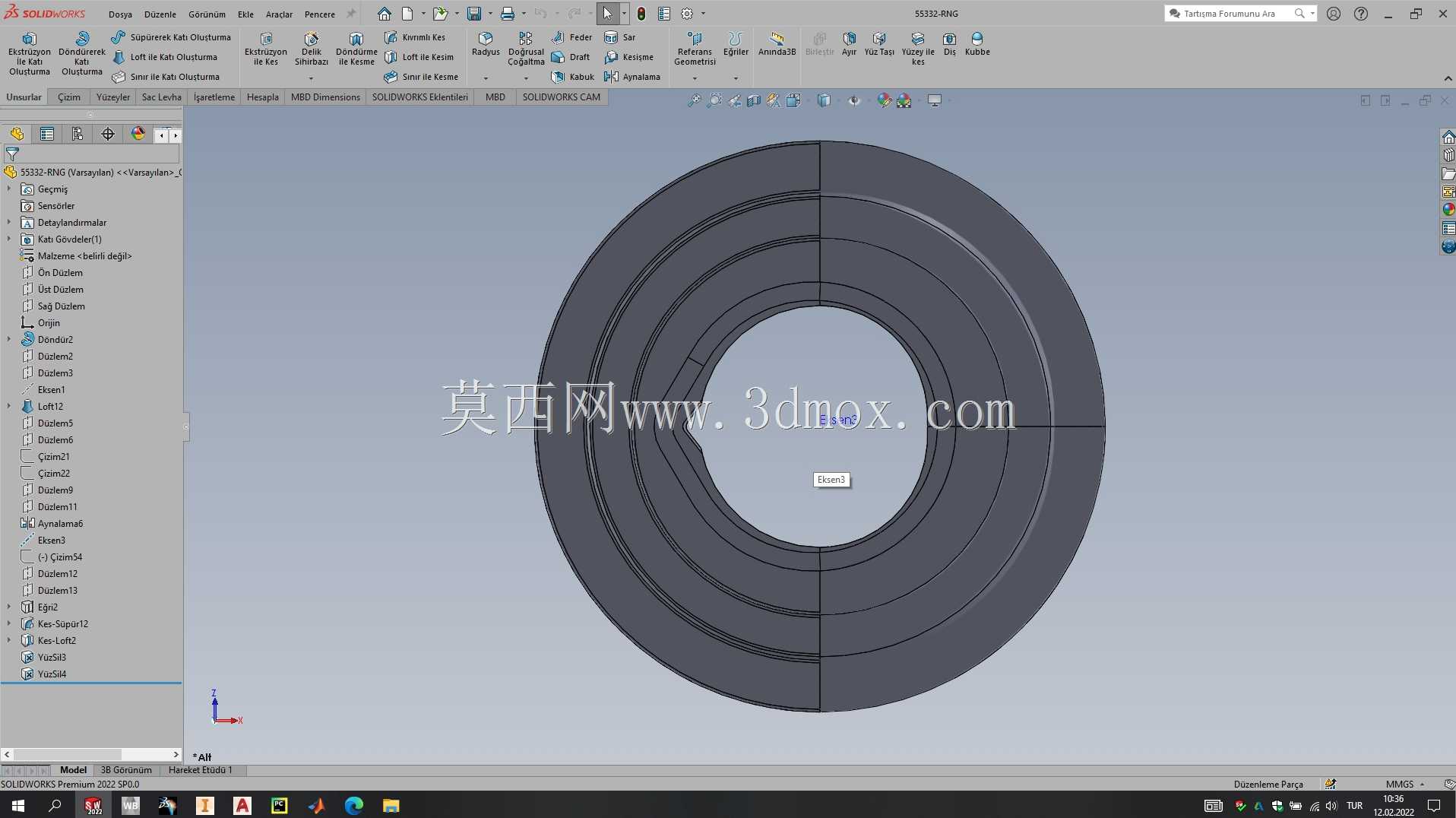This screenshot has width=1456, height=818.
Task: Choose Süpürerek Katı Oluşturma
Action: click(172, 37)
